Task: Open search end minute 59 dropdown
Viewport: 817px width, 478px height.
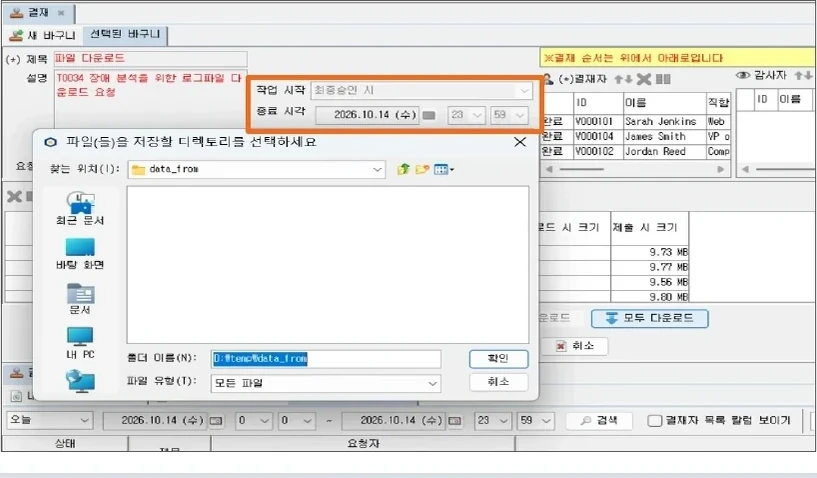Action: point(535,421)
